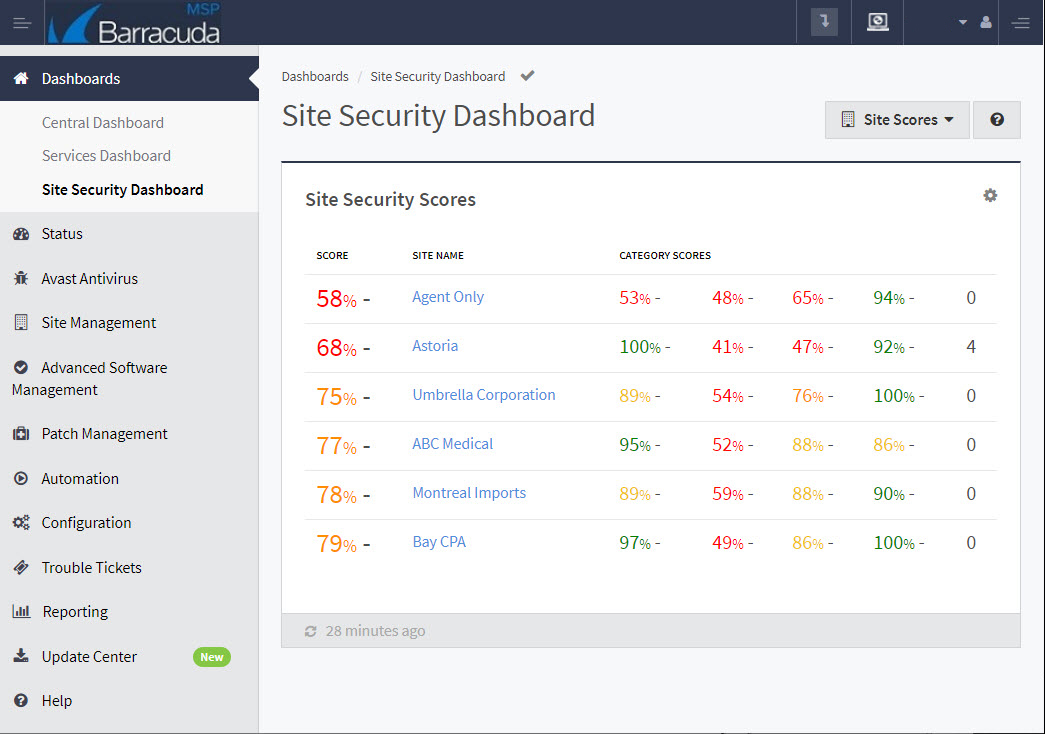Open Umbrella Corporation site link
Viewport: 1045px width, 734px height.
(484, 395)
